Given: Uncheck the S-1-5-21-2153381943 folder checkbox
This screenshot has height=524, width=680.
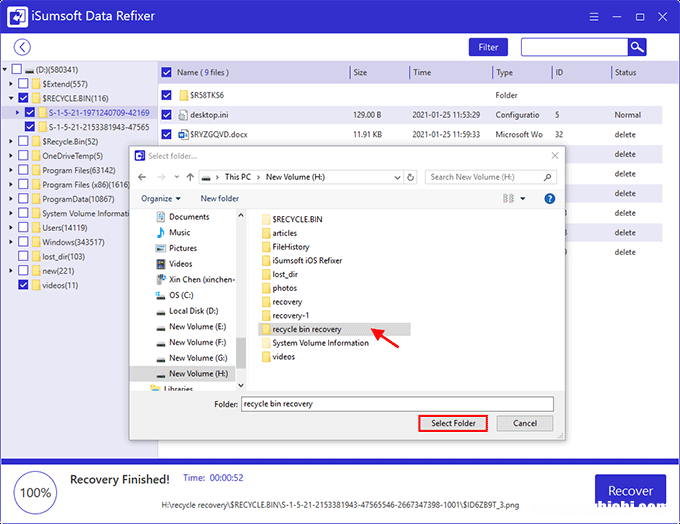Looking at the screenshot, I should pyautogui.click(x=29, y=127).
